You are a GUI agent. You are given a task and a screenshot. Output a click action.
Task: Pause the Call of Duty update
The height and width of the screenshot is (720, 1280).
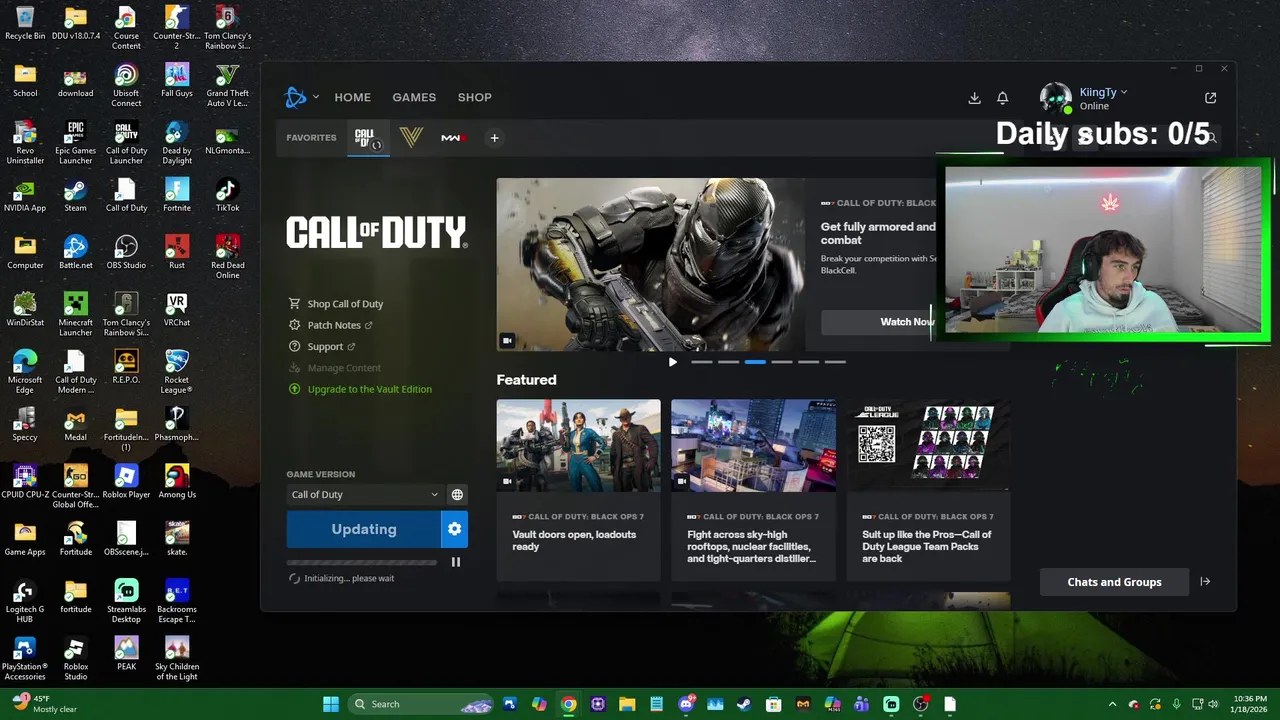pos(456,562)
